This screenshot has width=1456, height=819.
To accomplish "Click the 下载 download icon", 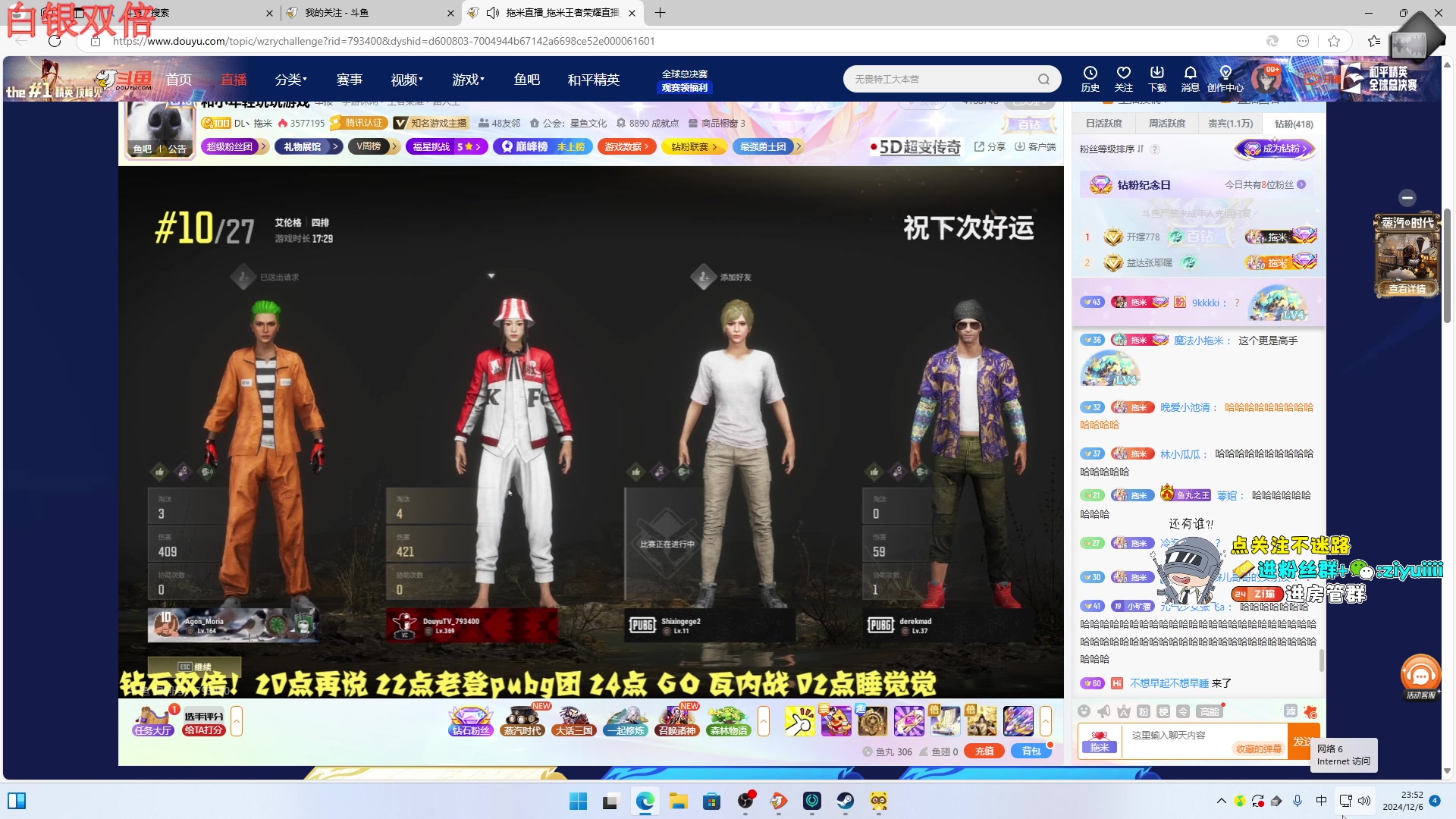I will [x=1157, y=79].
